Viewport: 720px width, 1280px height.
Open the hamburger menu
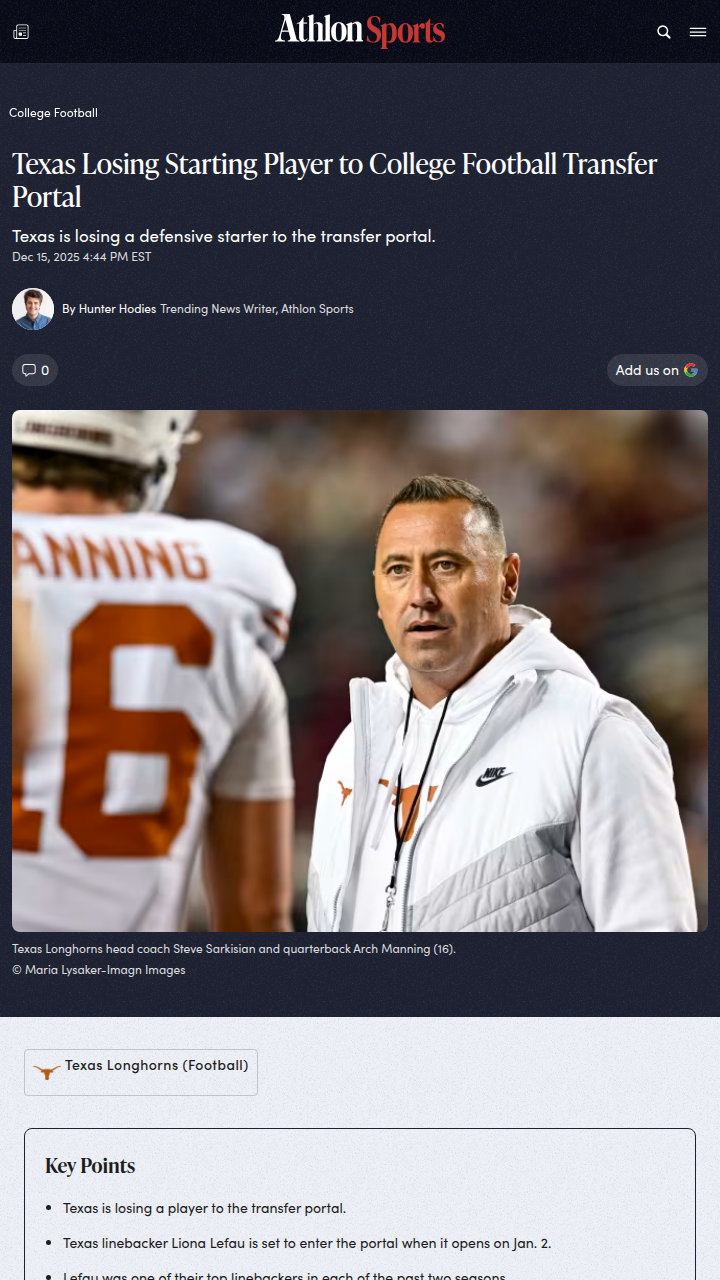click(698, 32)
